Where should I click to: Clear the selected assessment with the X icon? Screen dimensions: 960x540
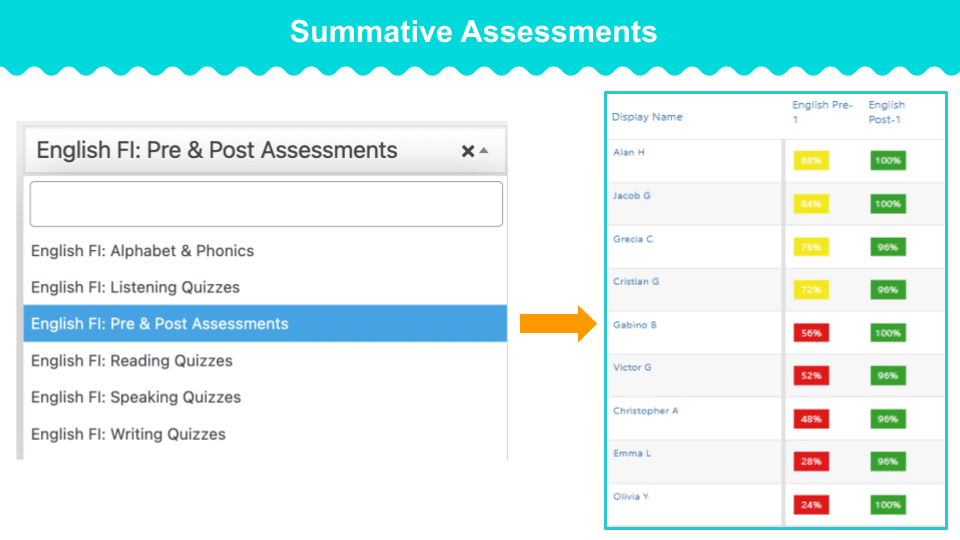pyautogui.click(x=468, y=151)
